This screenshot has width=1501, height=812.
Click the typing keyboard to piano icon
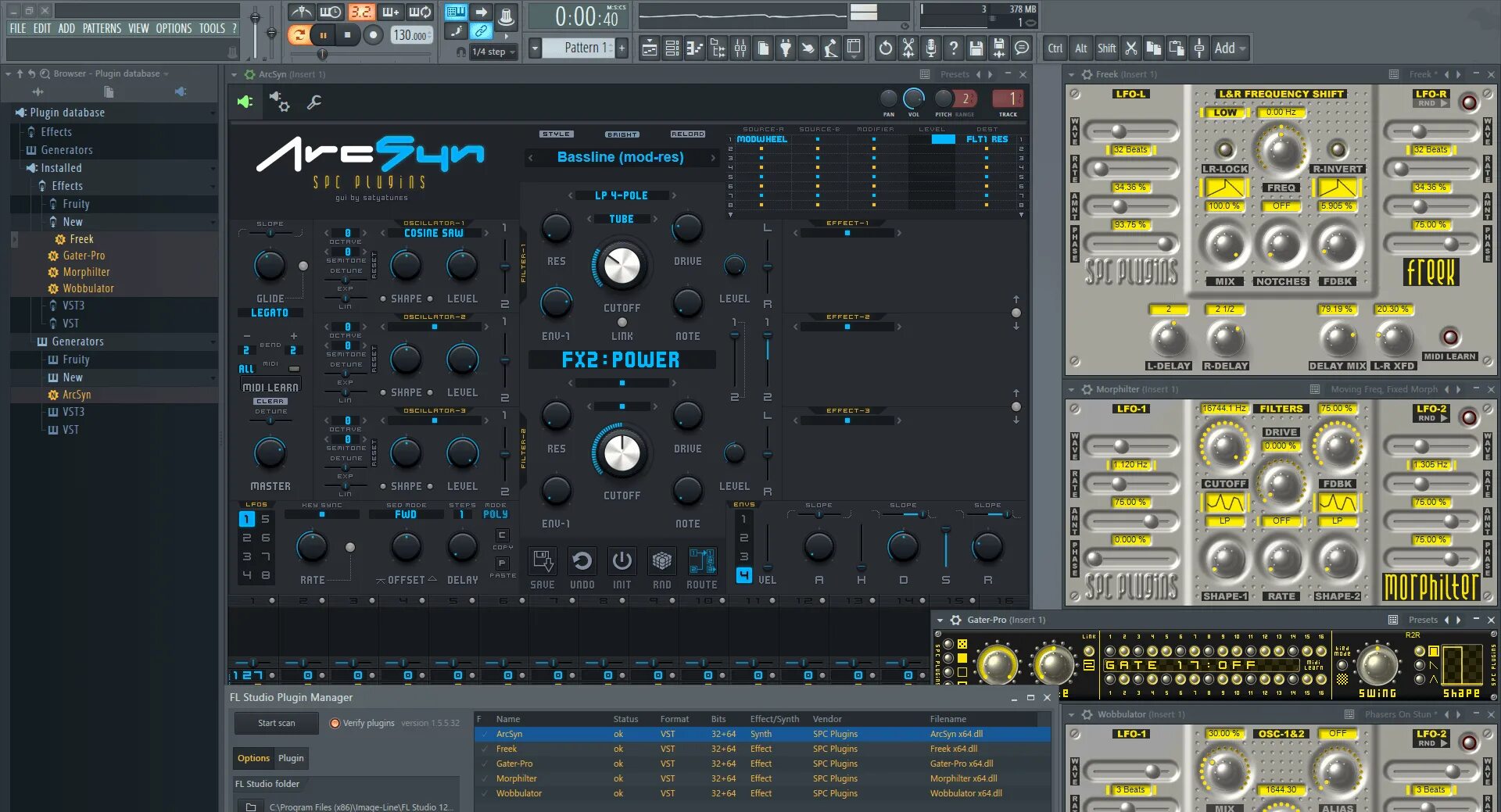tap(456, 12)
